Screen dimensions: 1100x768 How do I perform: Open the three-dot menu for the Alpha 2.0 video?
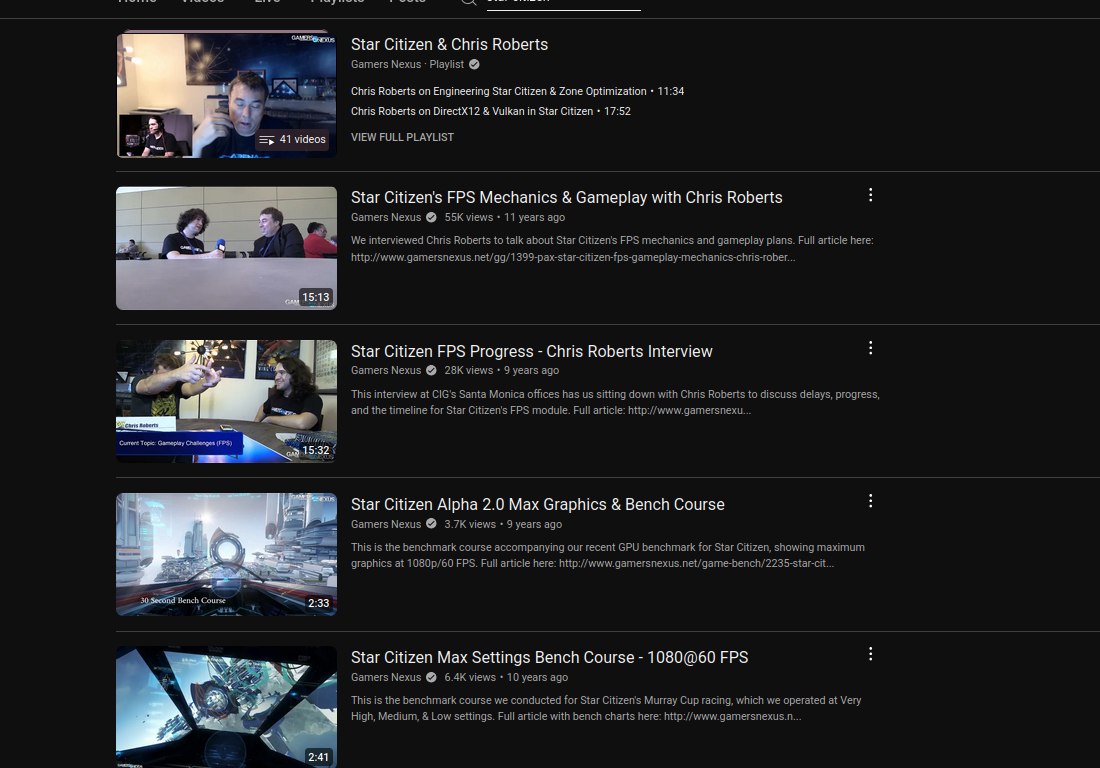pyautogui.click(x=871, y=501)
